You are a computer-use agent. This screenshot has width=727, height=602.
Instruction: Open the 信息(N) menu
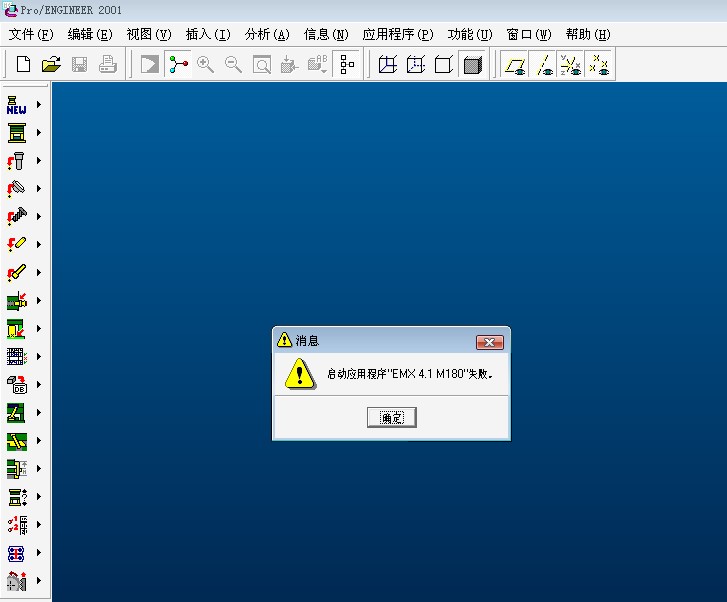tap(326, 34)
